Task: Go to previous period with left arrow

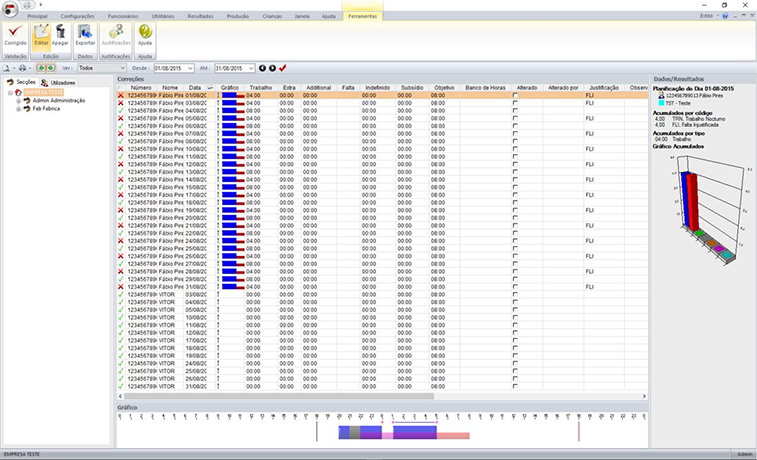Action: point(262,69)
